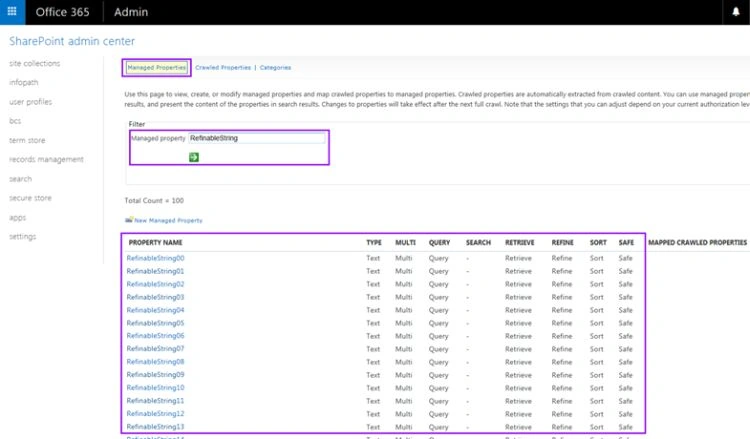Go to site collections
The width and height of the screenshot is (750, 439).
pos(34,63)
